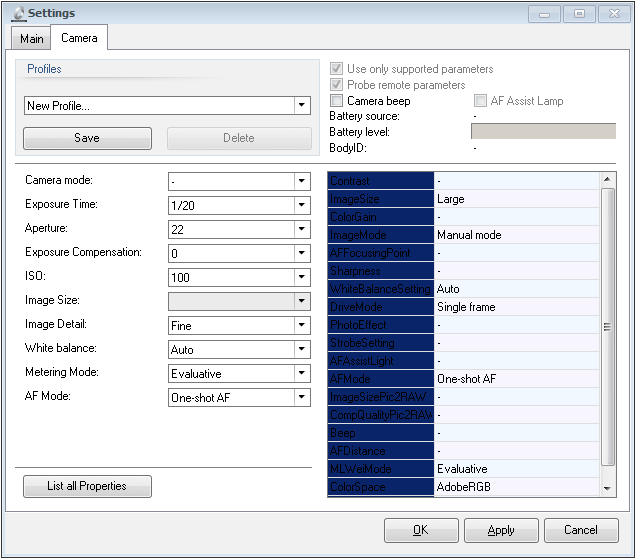Select the StrobeSetting property row
636x559 pixels.
pyautogui.click(x=463, y=343)
